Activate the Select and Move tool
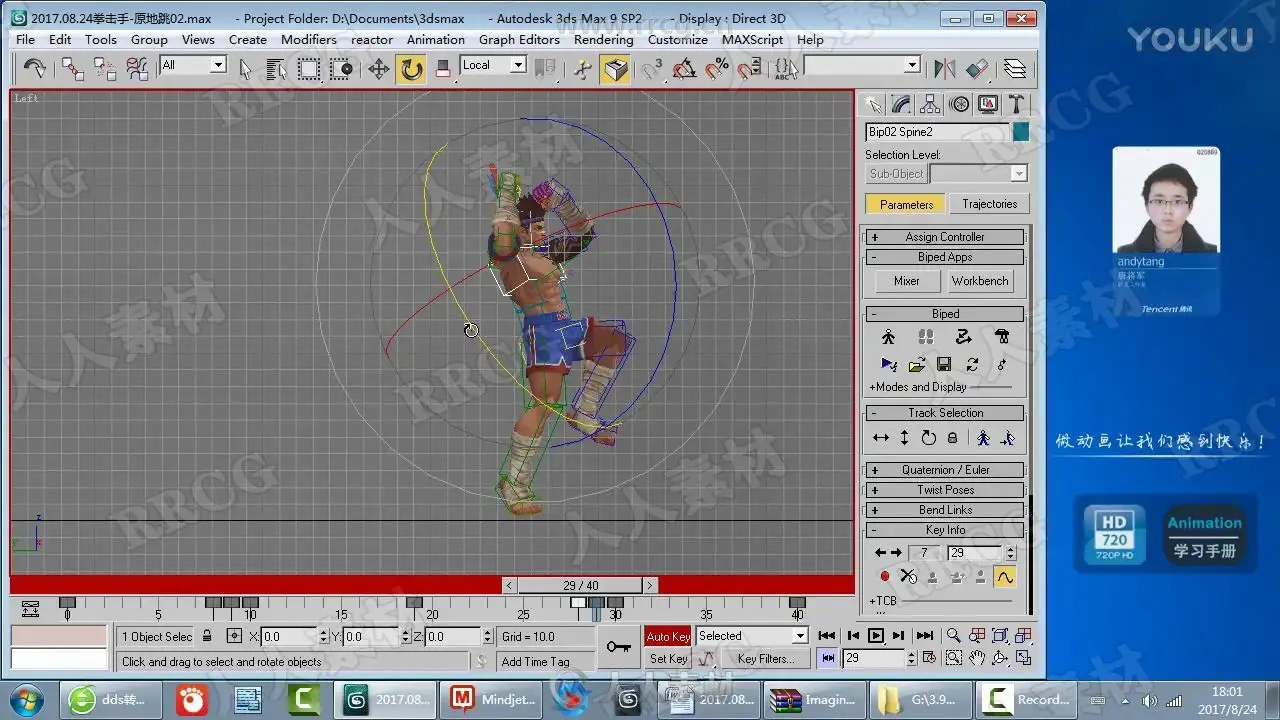The width and height of the screenshot is (1280, 720). click(378, 68)
